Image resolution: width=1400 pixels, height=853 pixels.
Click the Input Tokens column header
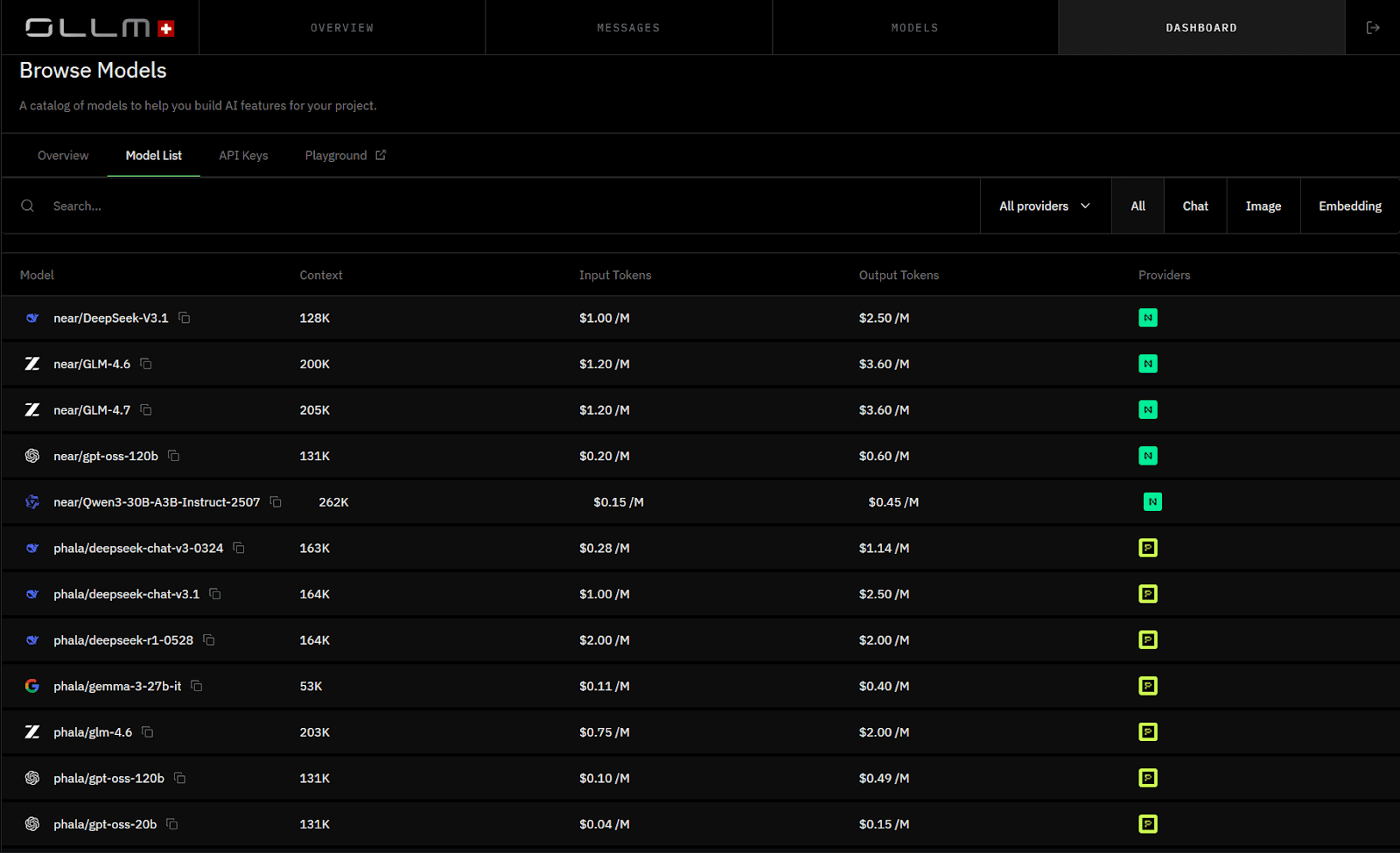[615, 275]
